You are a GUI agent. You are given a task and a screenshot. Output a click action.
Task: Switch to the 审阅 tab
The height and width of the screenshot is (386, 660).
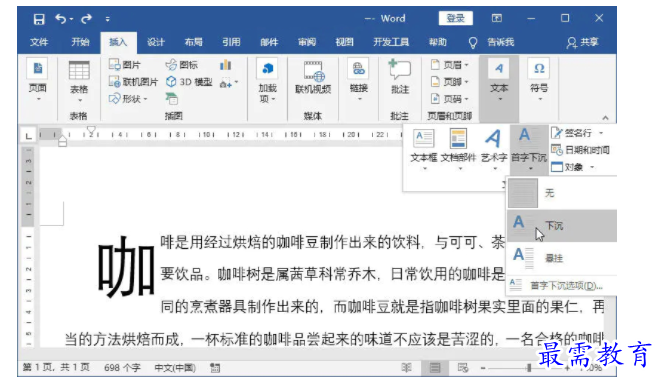tap(307, 42)
